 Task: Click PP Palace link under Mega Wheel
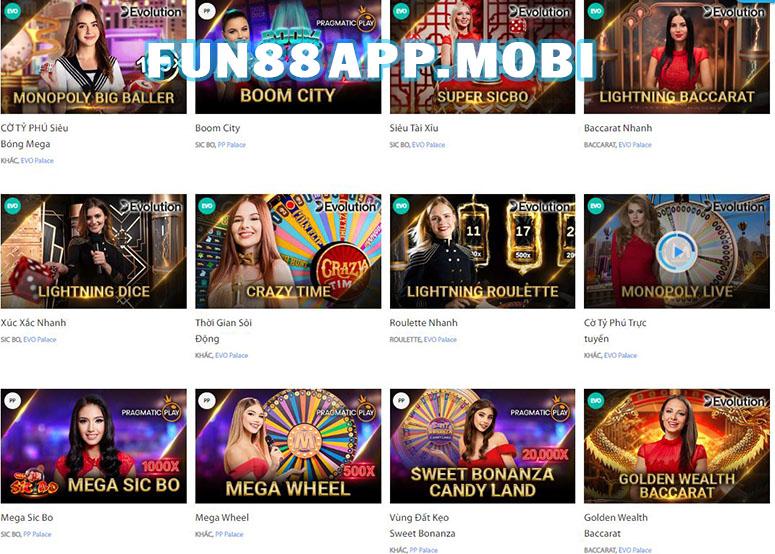click(x=229, y=534)
